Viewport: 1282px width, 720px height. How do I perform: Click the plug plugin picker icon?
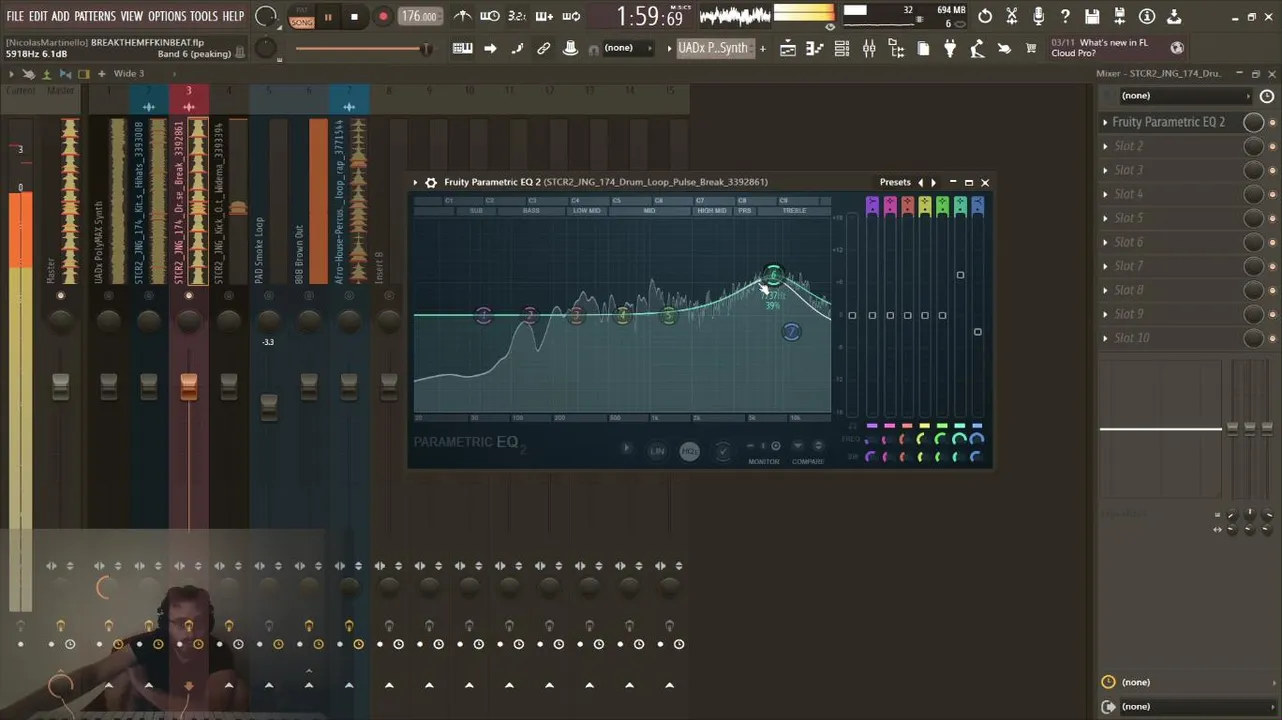coord(950,48)
